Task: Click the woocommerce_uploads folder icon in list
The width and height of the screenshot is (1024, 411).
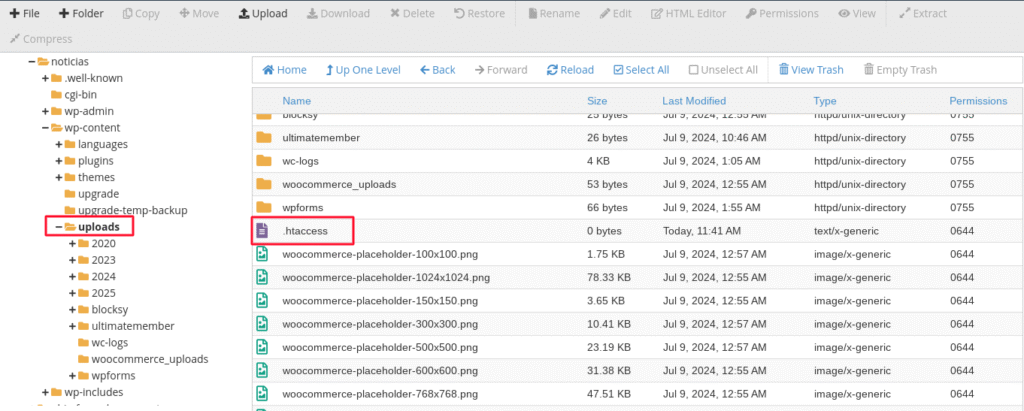Action: click(263, 184)
